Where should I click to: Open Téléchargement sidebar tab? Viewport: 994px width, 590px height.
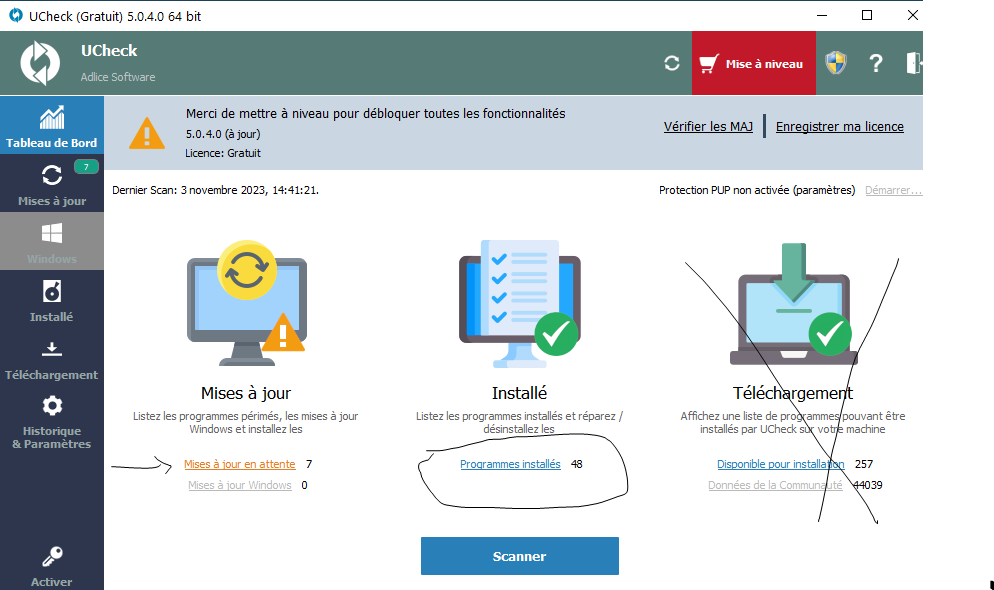(x=52, y=358)
